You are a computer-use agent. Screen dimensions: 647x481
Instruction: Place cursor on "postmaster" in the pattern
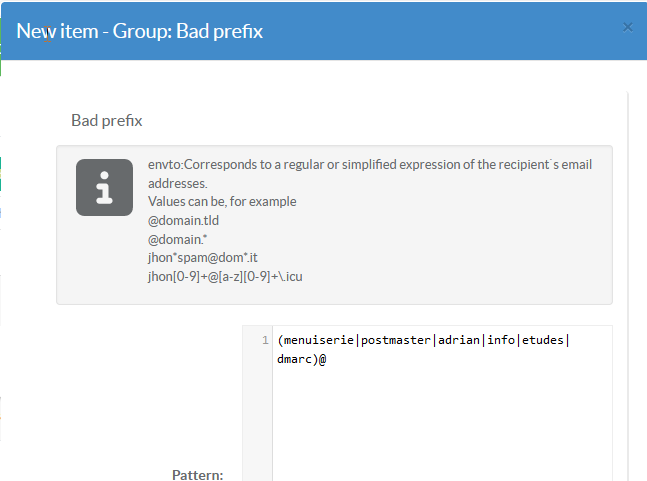pyautogui.click(x=397, y=340)
